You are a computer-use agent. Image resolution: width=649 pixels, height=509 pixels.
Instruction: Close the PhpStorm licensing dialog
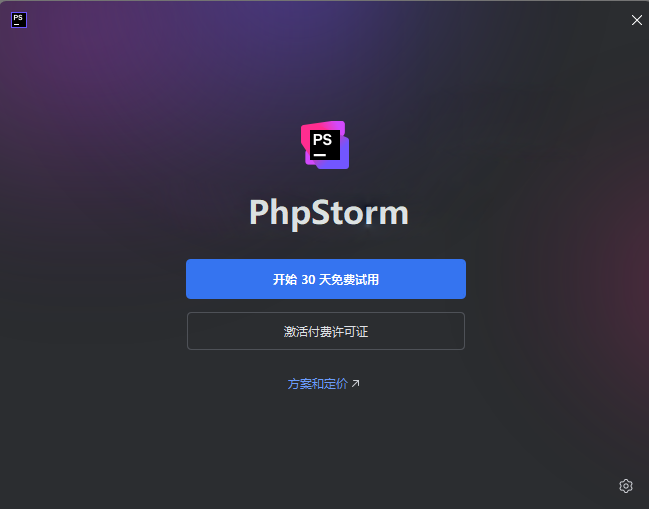pyautogui.click(x=637, y=20)
